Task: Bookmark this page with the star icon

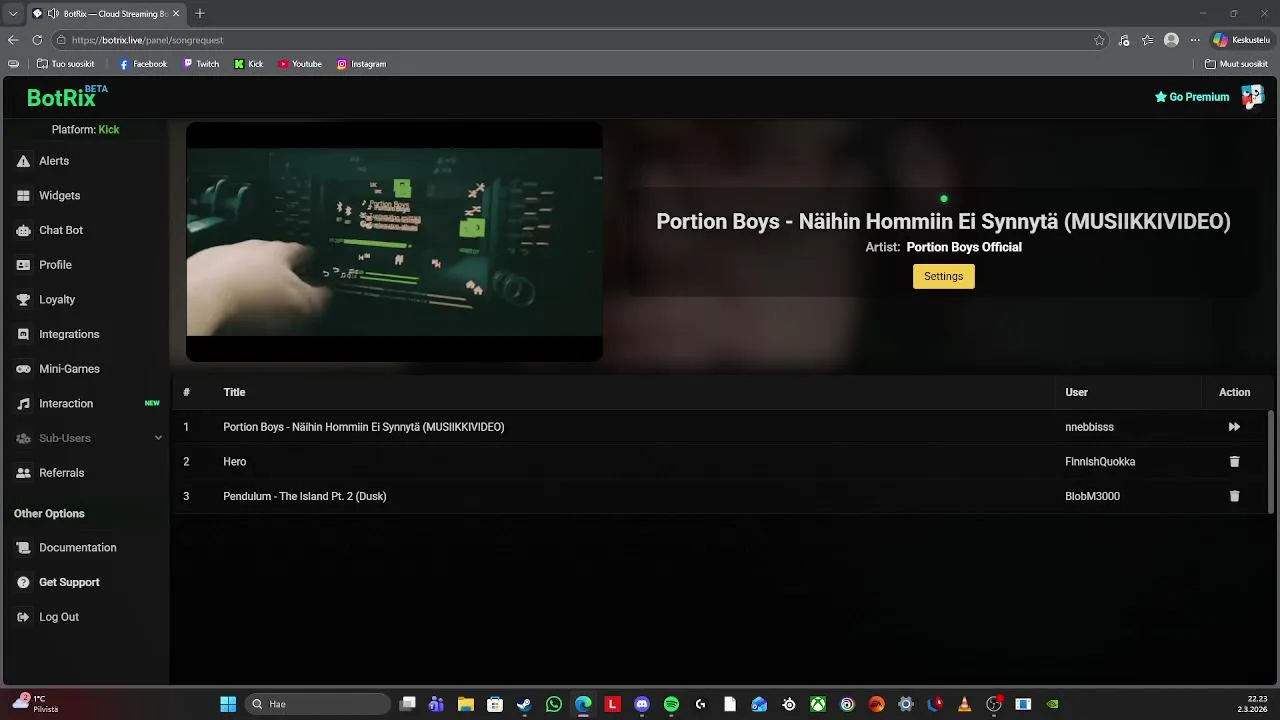Action: click(1099, 40)
